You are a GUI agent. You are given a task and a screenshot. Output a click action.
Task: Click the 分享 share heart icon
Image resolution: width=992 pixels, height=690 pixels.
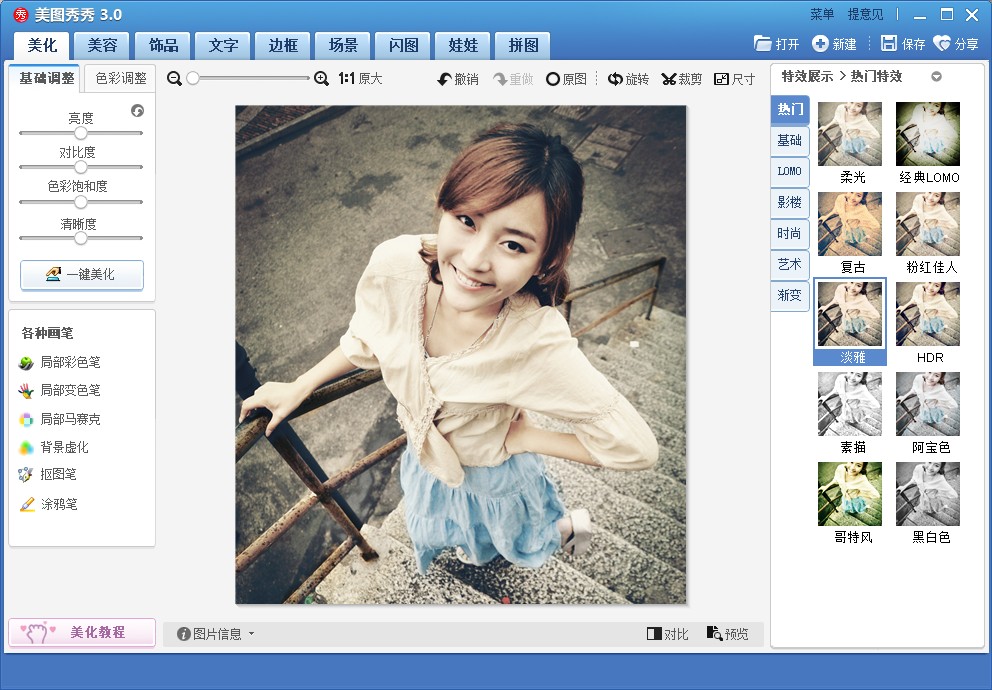[942, 43]
